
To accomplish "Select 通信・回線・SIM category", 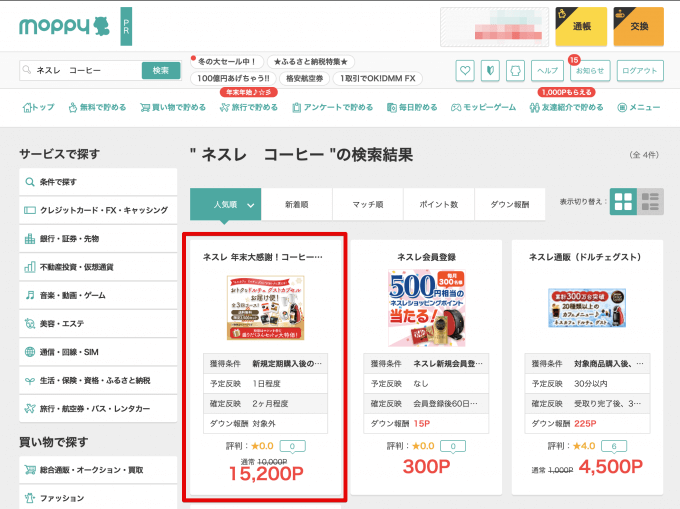I will point(98,352).
